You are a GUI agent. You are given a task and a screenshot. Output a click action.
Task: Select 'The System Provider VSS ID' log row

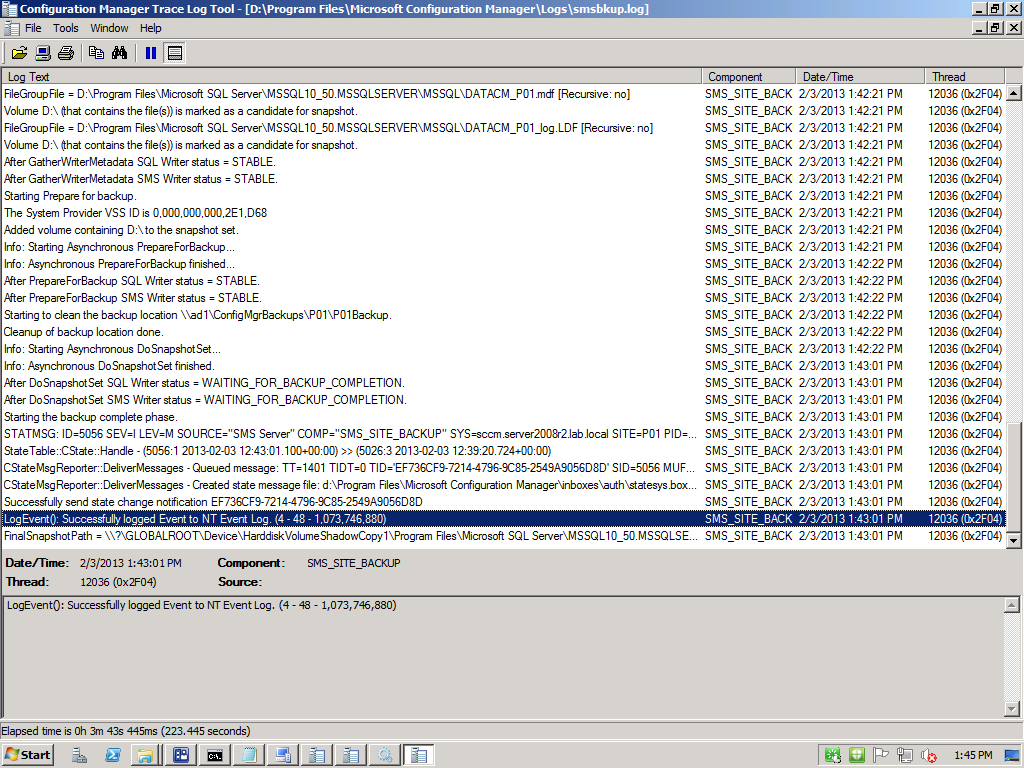click(503, 213)
